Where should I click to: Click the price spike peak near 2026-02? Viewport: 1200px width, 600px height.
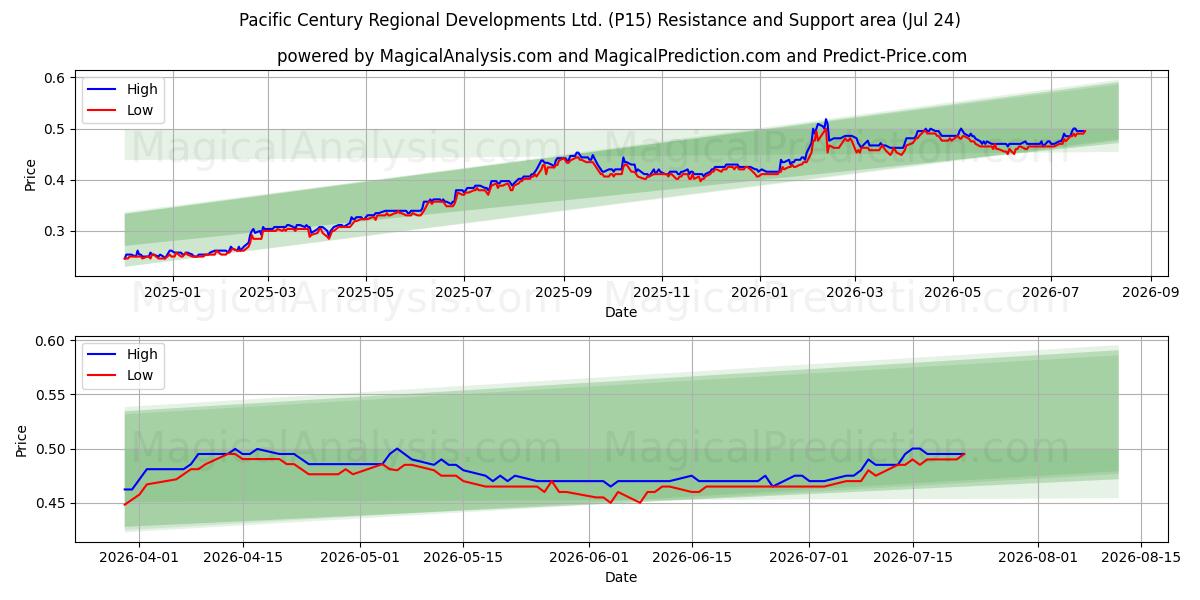pyautogui.click(x=825, y=120)
